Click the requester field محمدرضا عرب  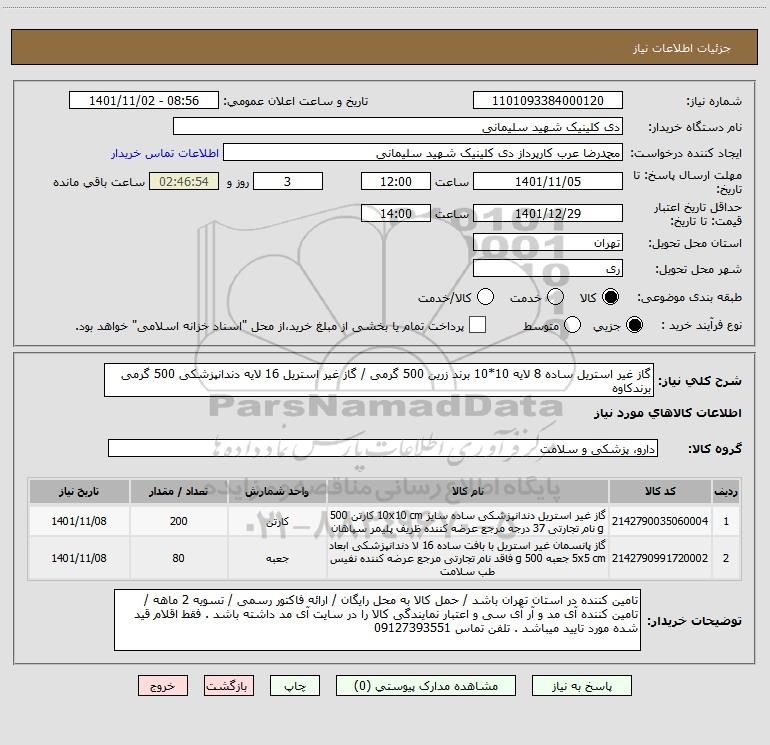423,153
